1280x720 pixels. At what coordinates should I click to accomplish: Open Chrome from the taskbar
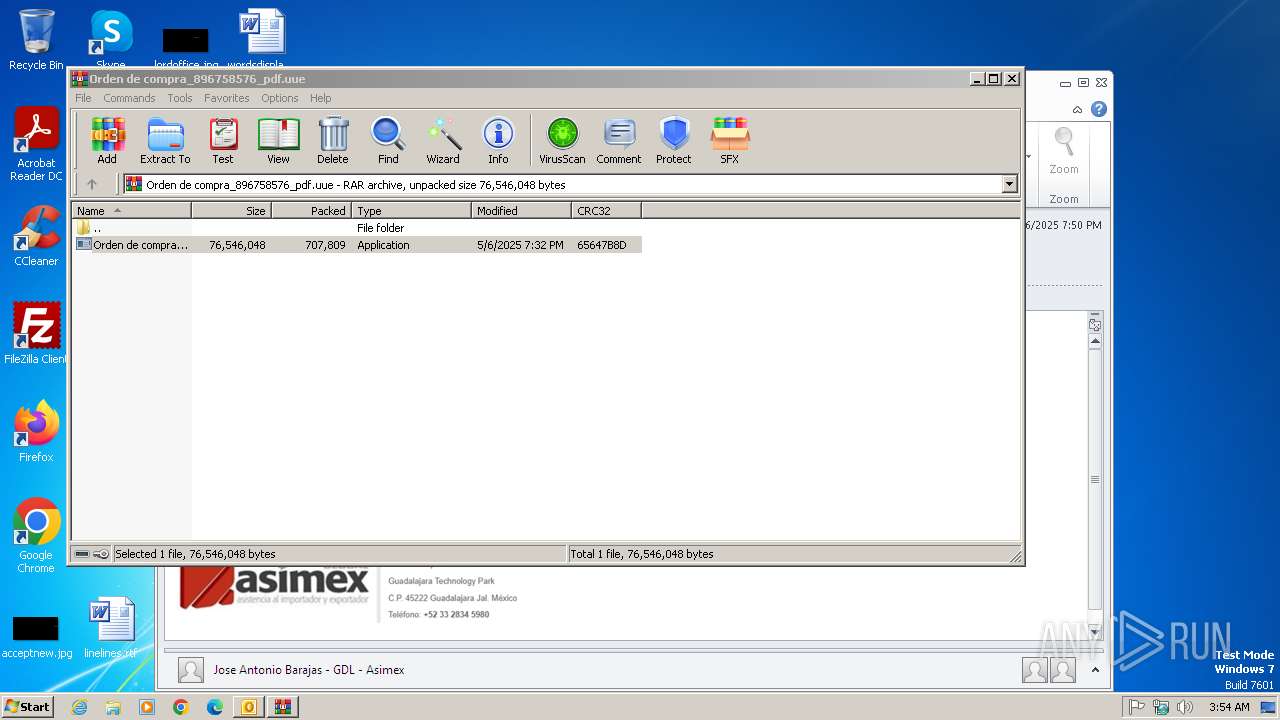180,707
